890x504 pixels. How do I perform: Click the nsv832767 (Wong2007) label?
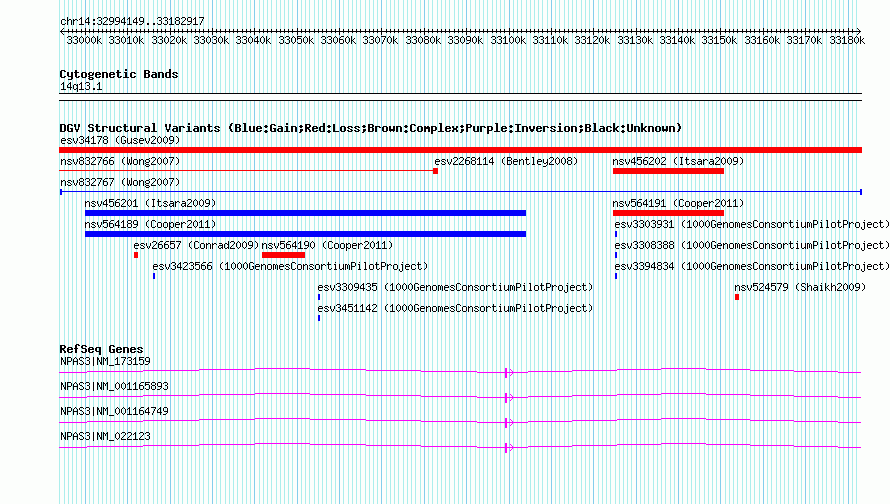[120, 182]
